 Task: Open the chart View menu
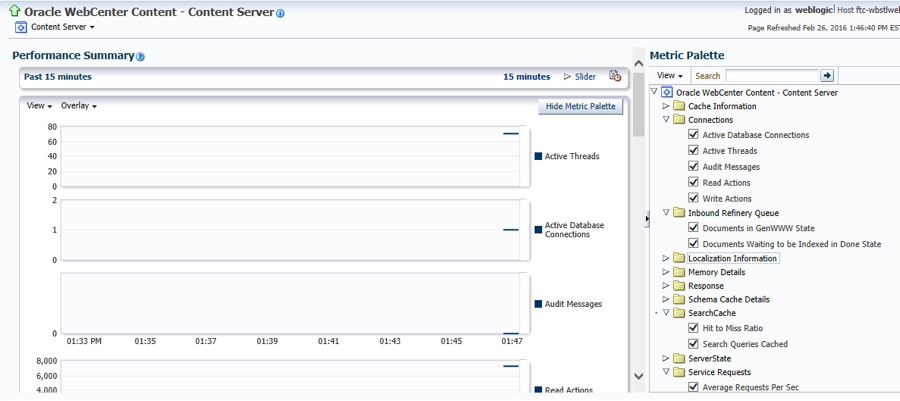[40, 106]
